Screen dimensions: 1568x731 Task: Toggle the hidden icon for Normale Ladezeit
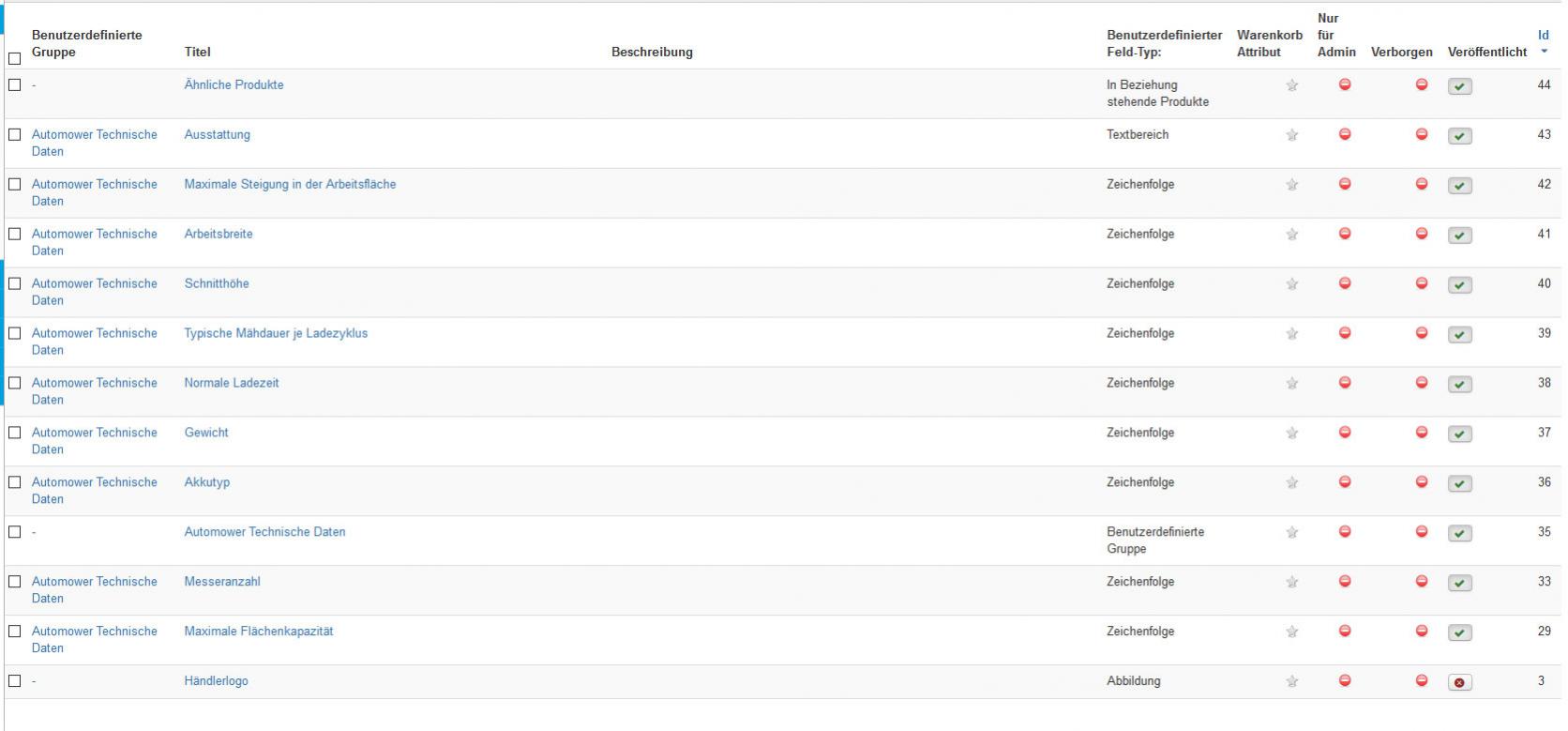coord(1421,383)
